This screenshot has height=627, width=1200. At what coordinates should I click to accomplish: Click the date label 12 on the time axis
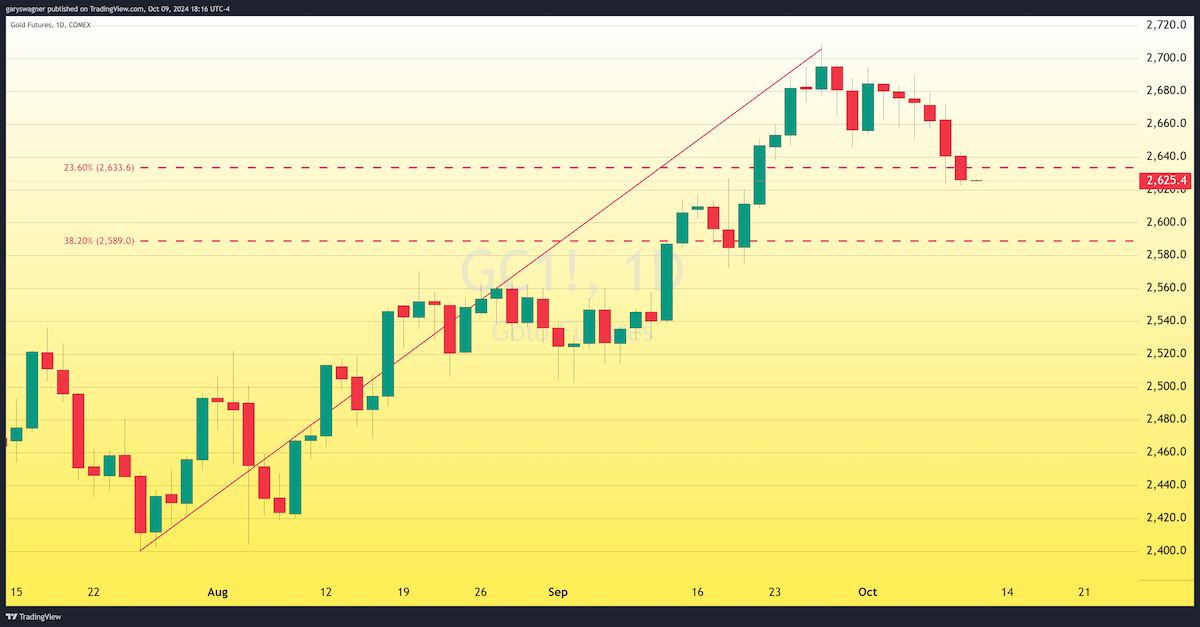[326, 592]
